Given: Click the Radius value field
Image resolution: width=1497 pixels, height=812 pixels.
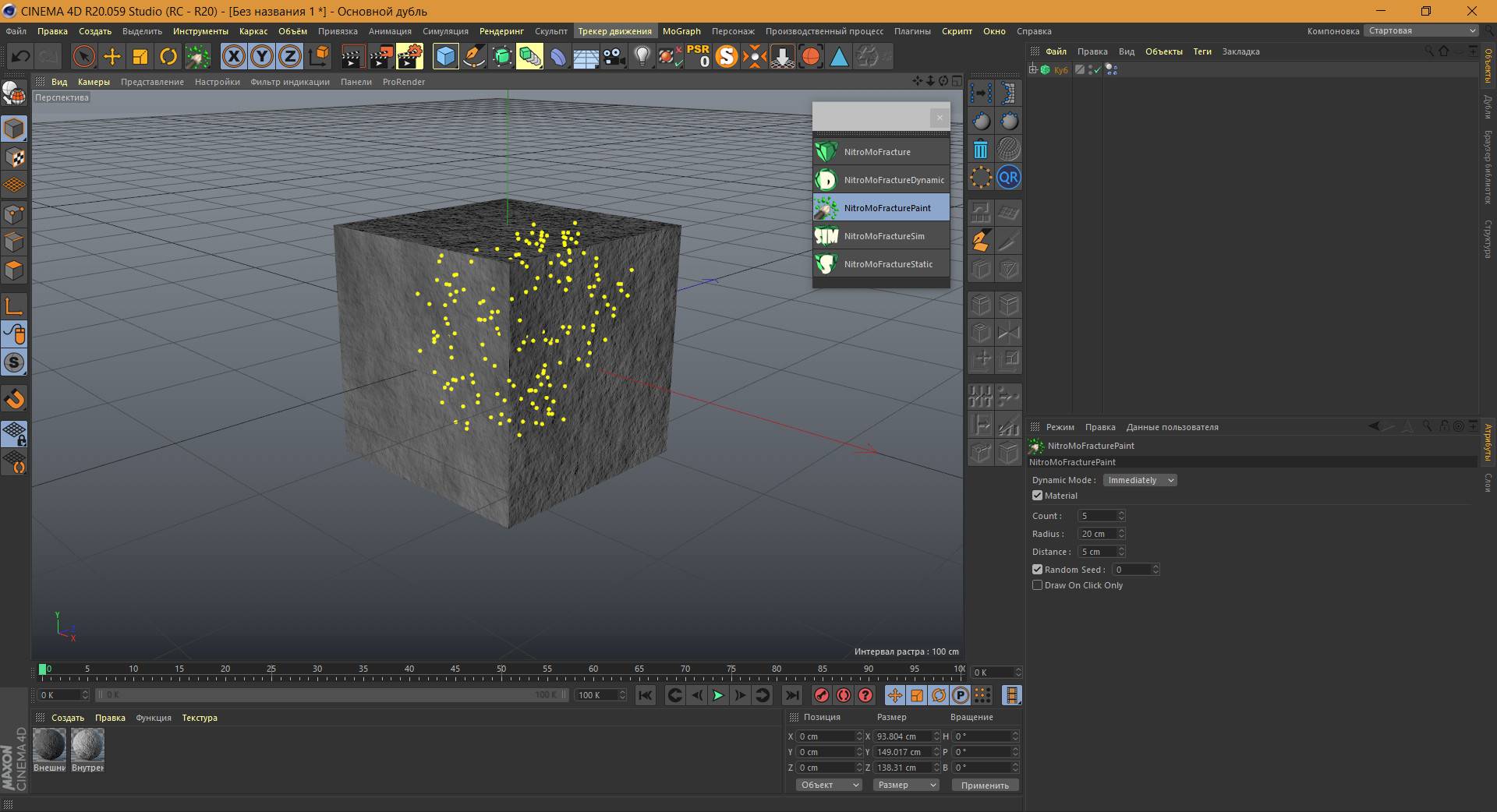Looking at the screenshot, I should (x=1097, y=534).
